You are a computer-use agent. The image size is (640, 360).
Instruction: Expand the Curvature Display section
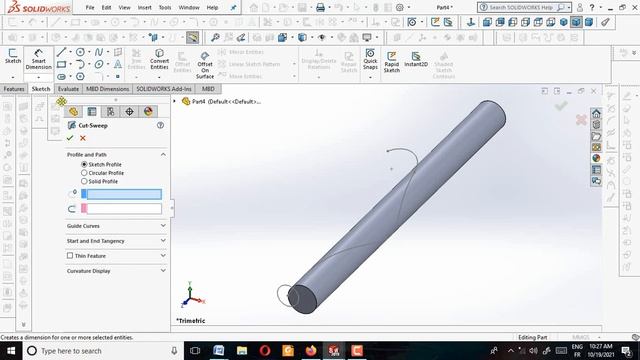(163, 271)
